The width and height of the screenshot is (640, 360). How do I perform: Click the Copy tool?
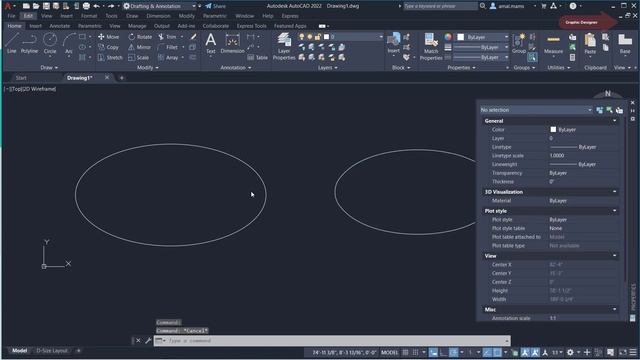click(108, 47)
